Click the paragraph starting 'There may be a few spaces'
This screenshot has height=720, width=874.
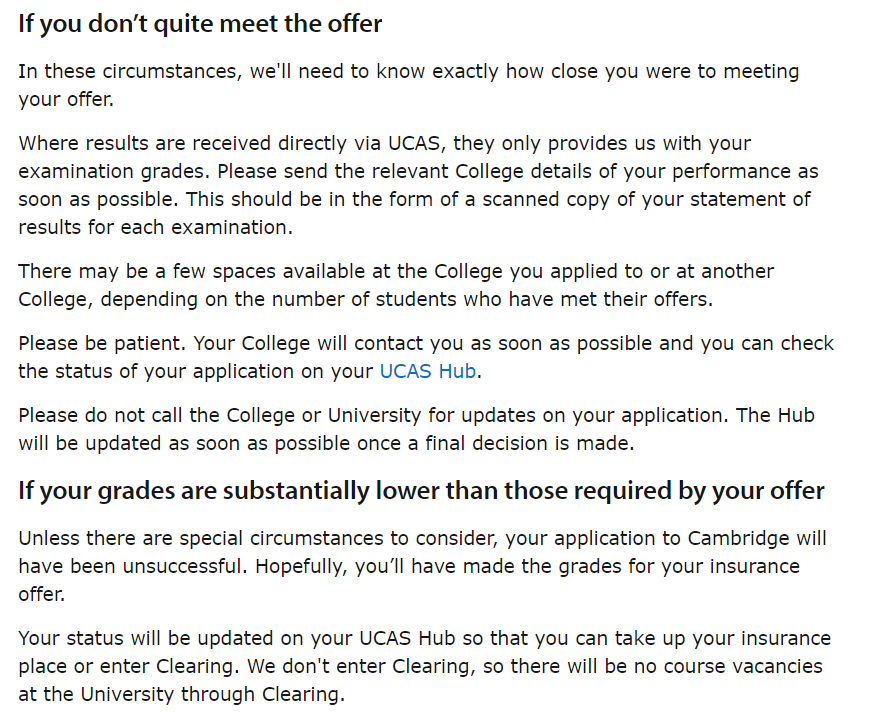point(396,285)
